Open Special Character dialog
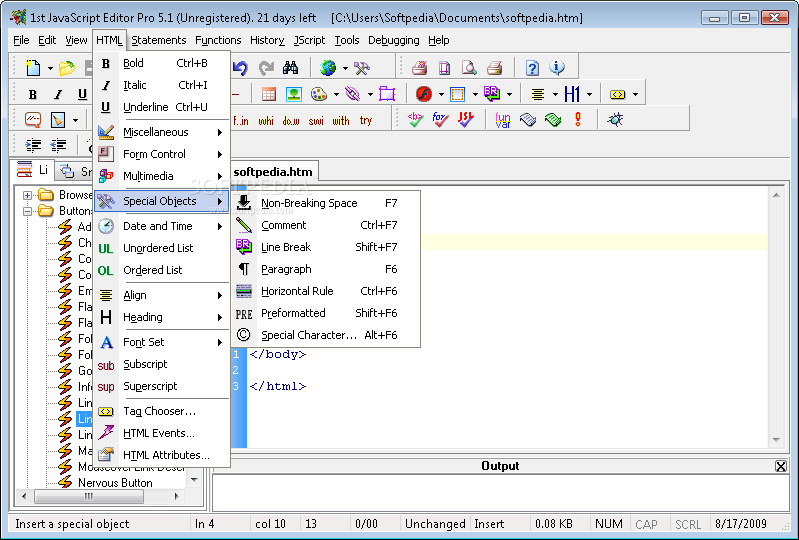 pos(326,335)
